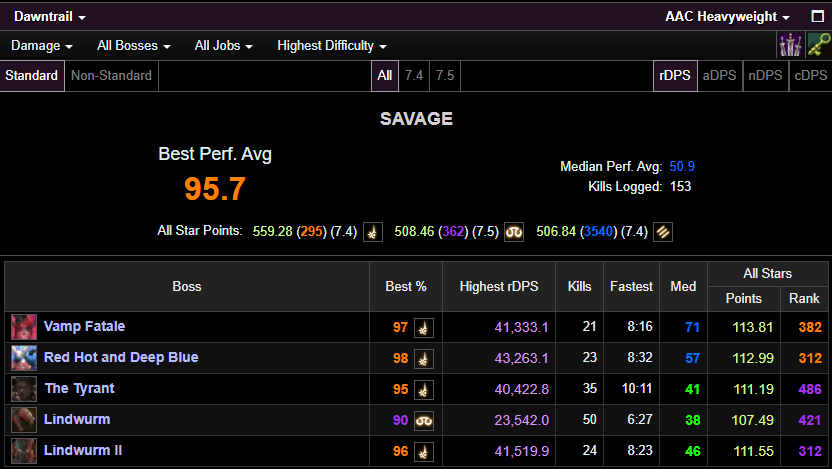
Task: Click the job icon in Vamp Fatale row
Action: click(423, 328)
